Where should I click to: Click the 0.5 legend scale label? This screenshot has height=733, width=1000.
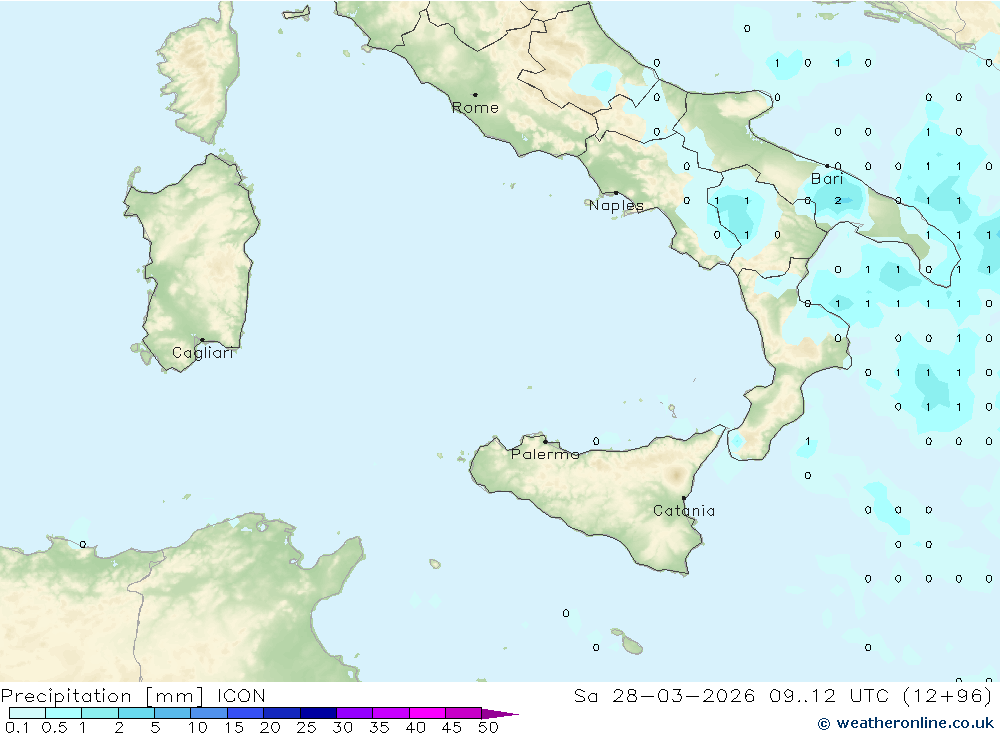tap(54, 727)
